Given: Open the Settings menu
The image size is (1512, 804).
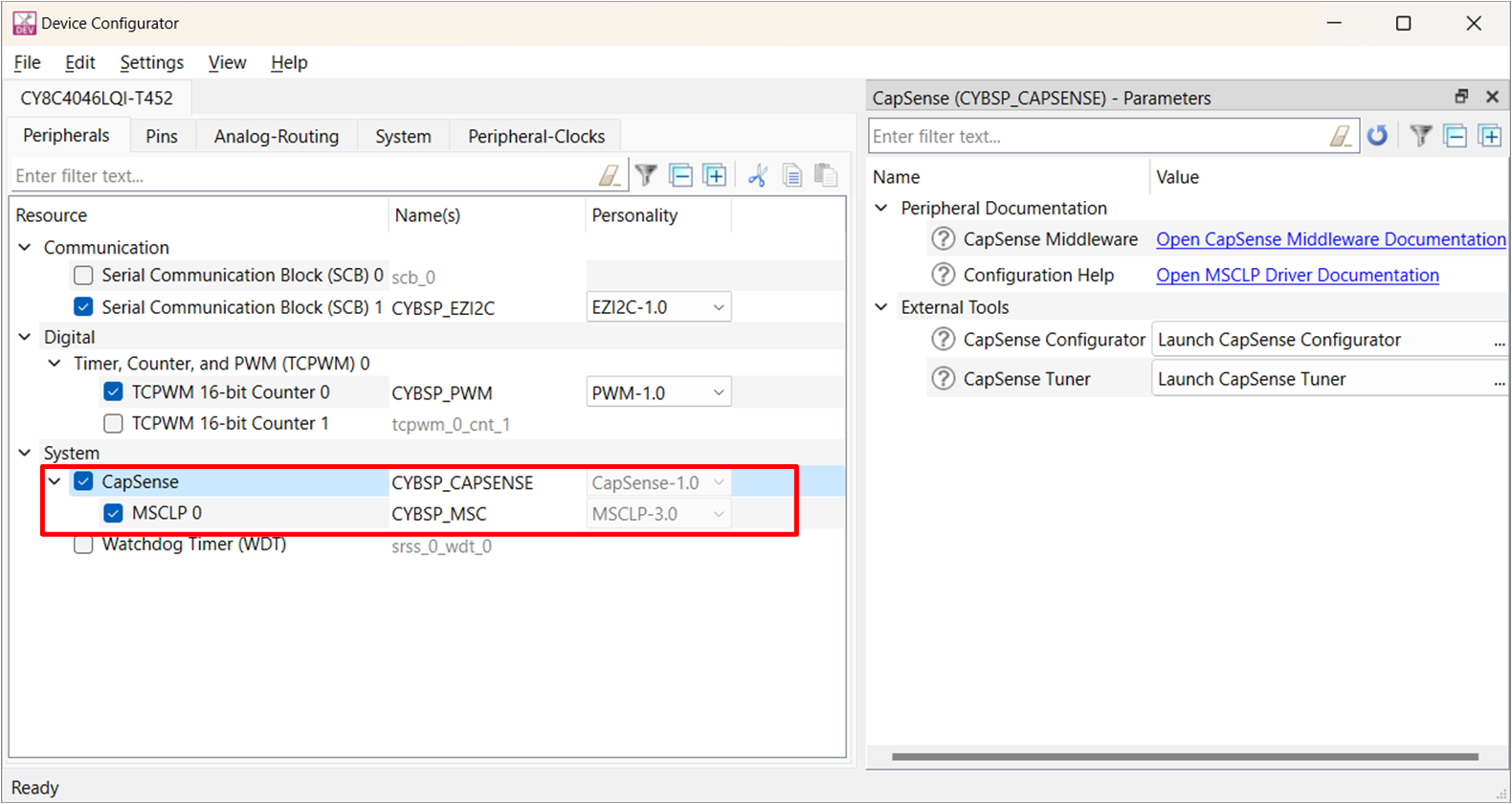Looking at the screenshot, I should 151,62.
